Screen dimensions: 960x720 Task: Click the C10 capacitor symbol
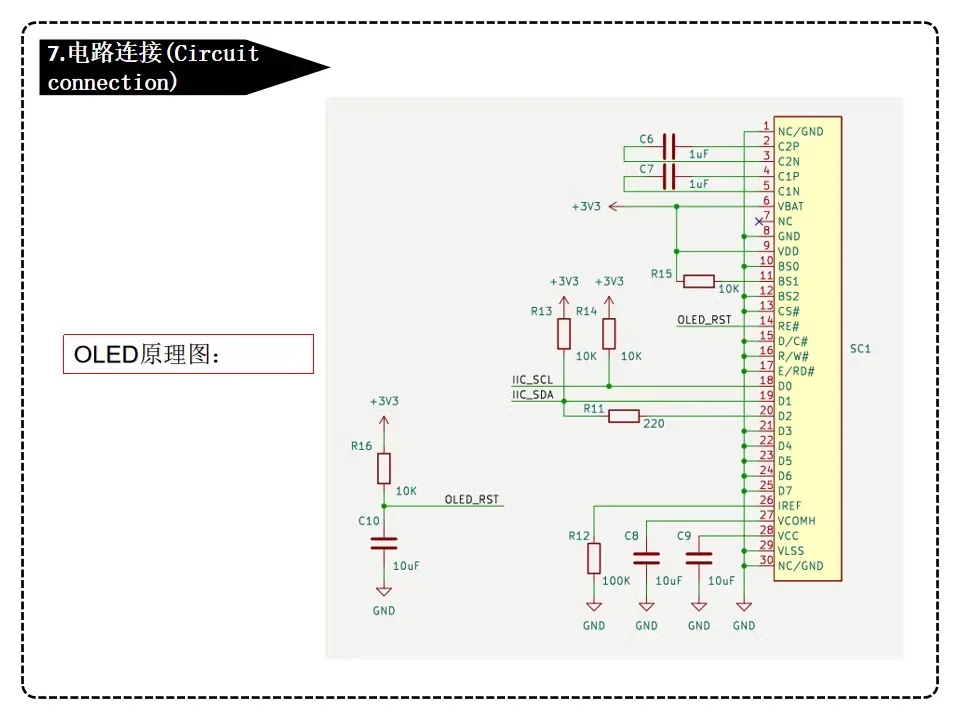[384, 543]
